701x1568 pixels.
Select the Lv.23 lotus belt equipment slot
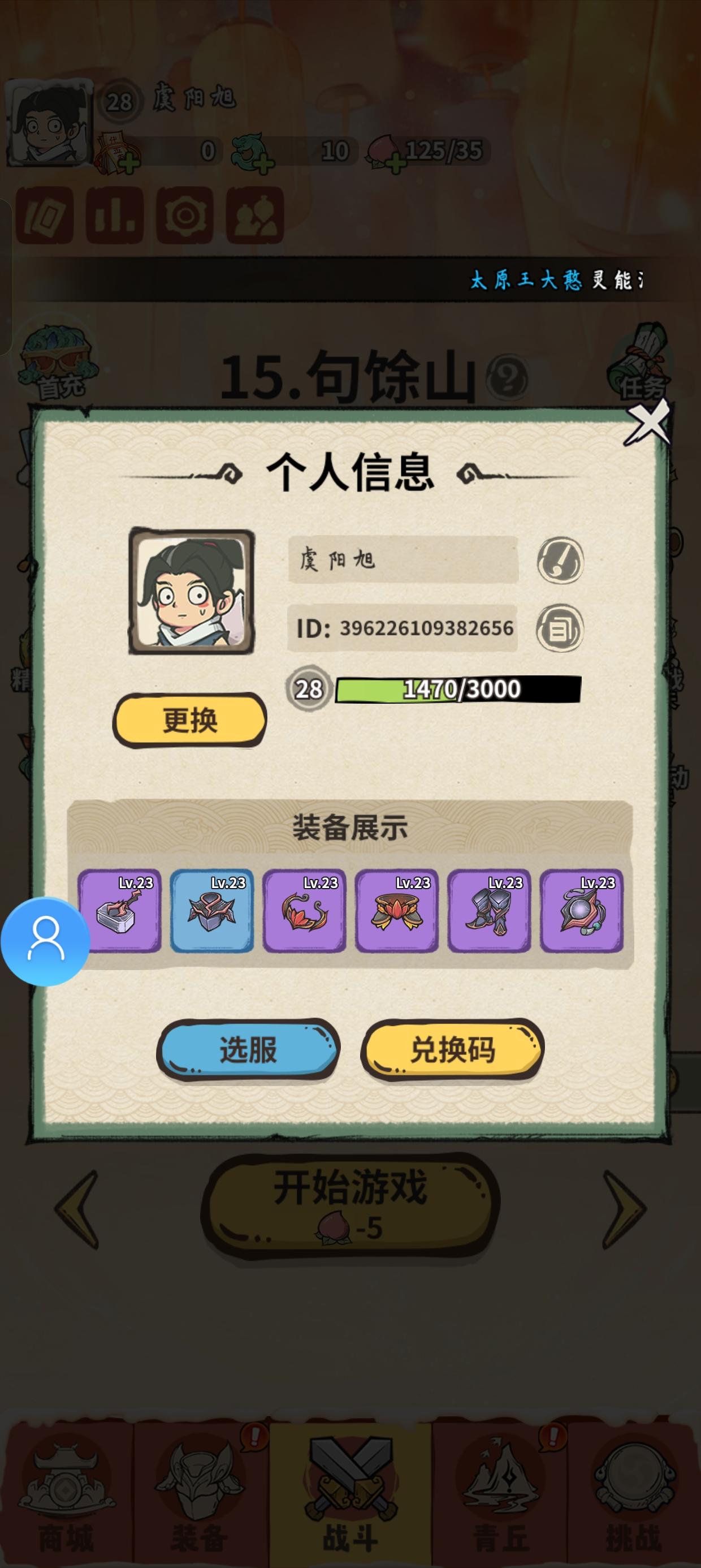click(397, 911)
